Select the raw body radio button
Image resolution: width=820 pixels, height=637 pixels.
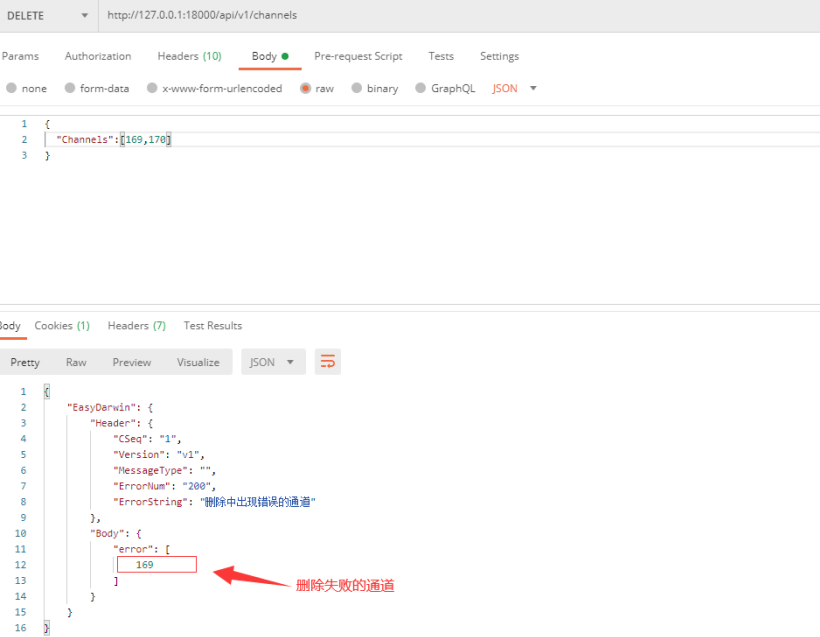click(306, 88)
